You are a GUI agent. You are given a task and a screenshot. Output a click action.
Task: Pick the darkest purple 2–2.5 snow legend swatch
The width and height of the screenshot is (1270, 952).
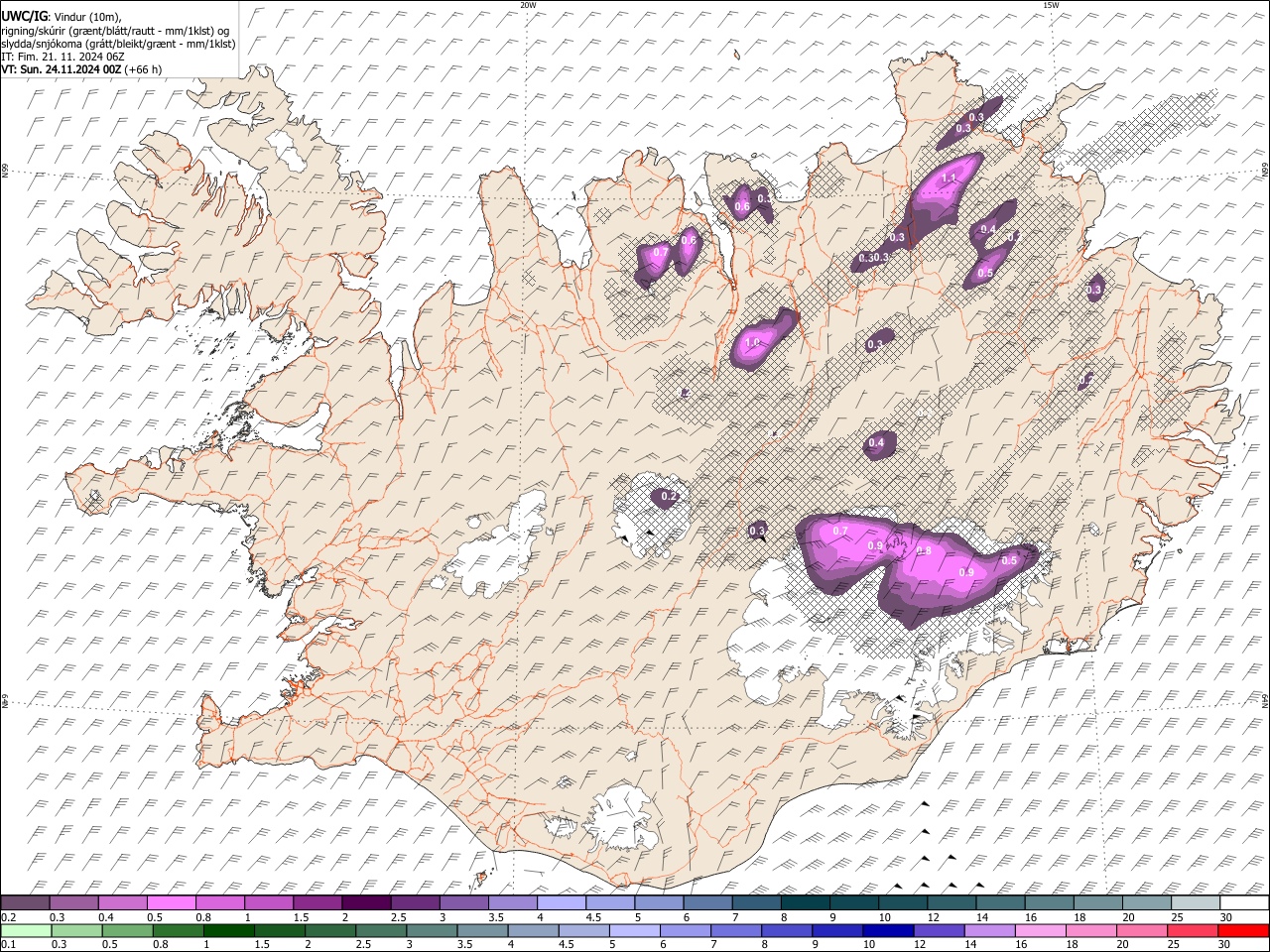pyautogui.click(x=366, y=903)
